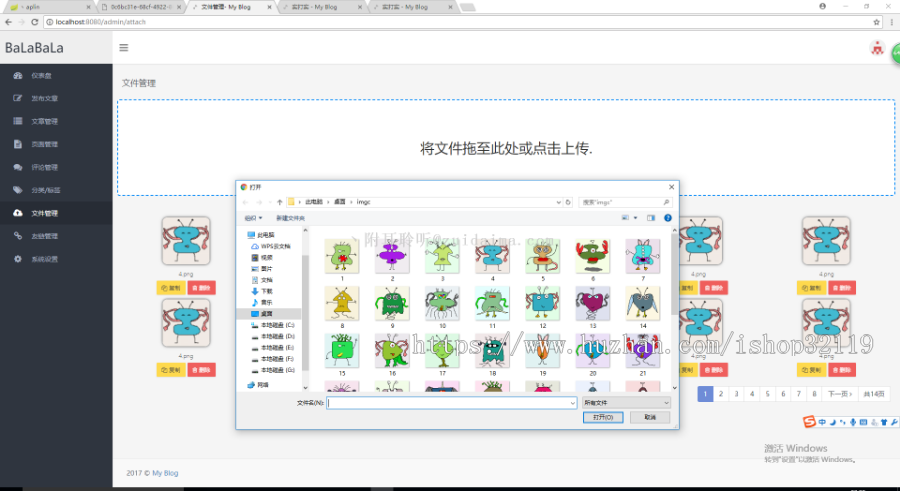Click the file list's down scroll arrow
The width and height of the screenshot is (900, 491).
click(x=674, y=388)
